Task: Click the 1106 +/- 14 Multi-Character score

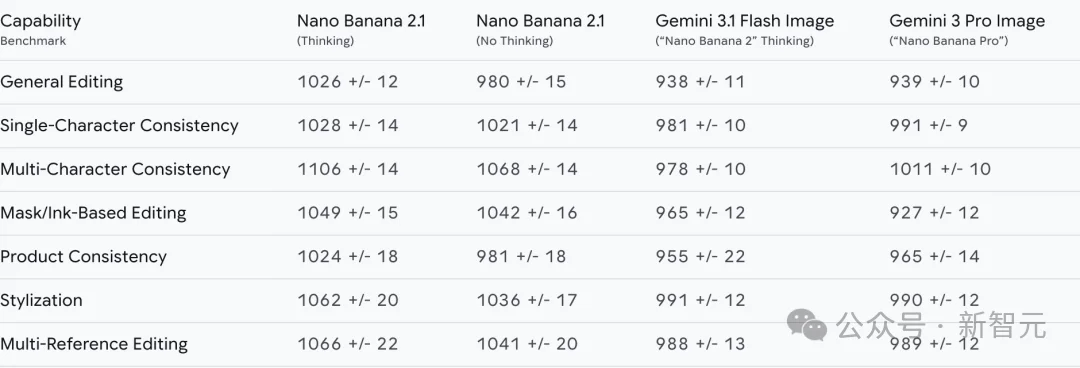Action: click(348, 170)
